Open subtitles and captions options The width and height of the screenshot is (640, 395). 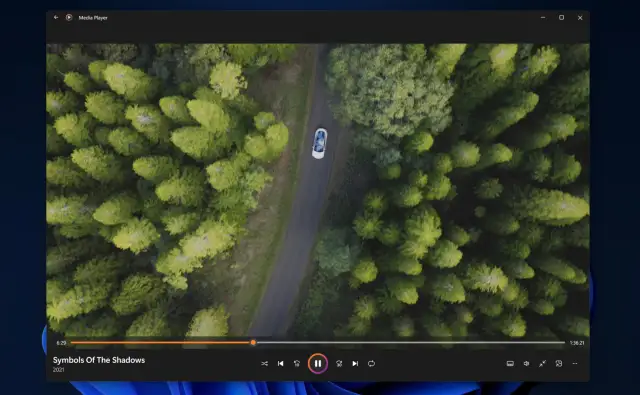pos(510,364)
